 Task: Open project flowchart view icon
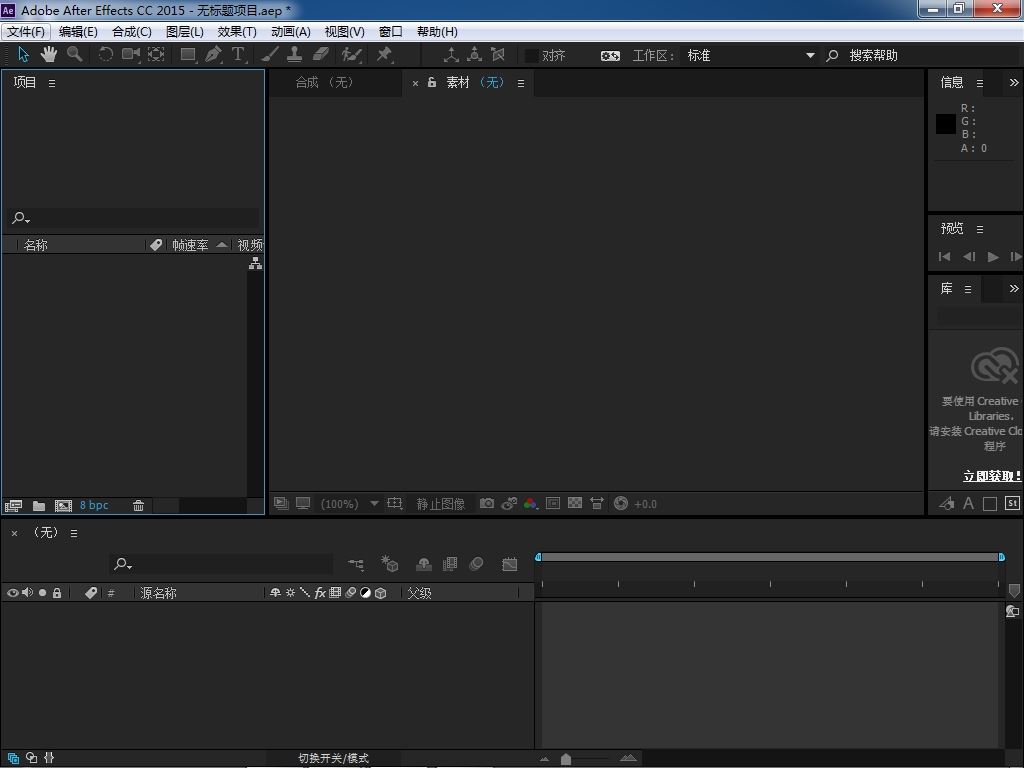pyautogui.click(x=255, y=263)
